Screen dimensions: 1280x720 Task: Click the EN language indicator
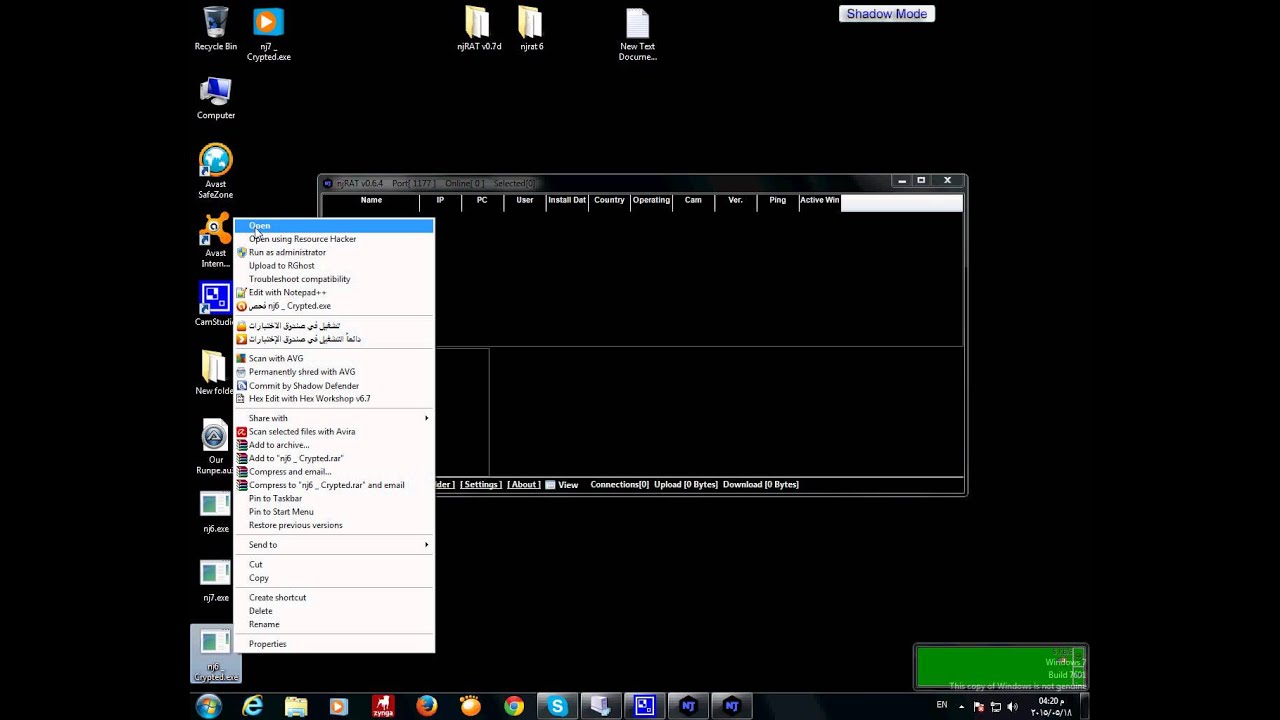click(942, 705)
